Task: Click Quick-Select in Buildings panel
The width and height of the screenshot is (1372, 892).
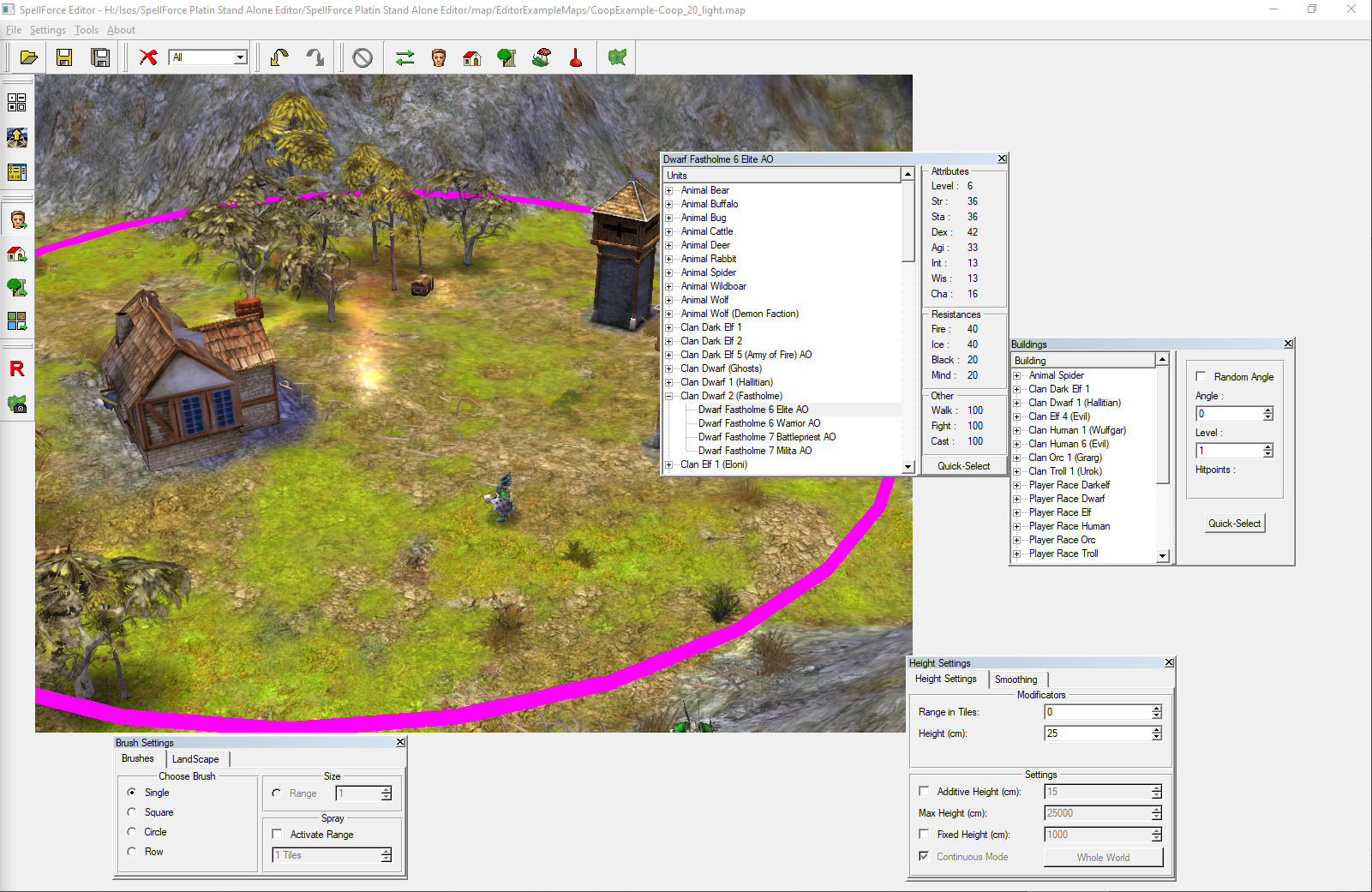Action: [1235, 524]
